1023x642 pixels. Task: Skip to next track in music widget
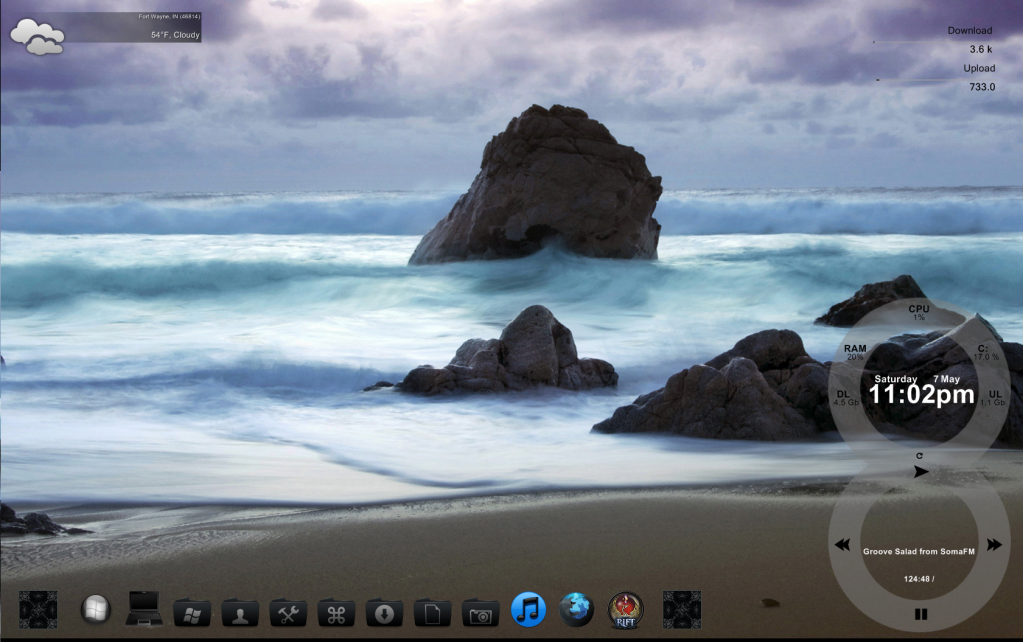pos(993,545)
